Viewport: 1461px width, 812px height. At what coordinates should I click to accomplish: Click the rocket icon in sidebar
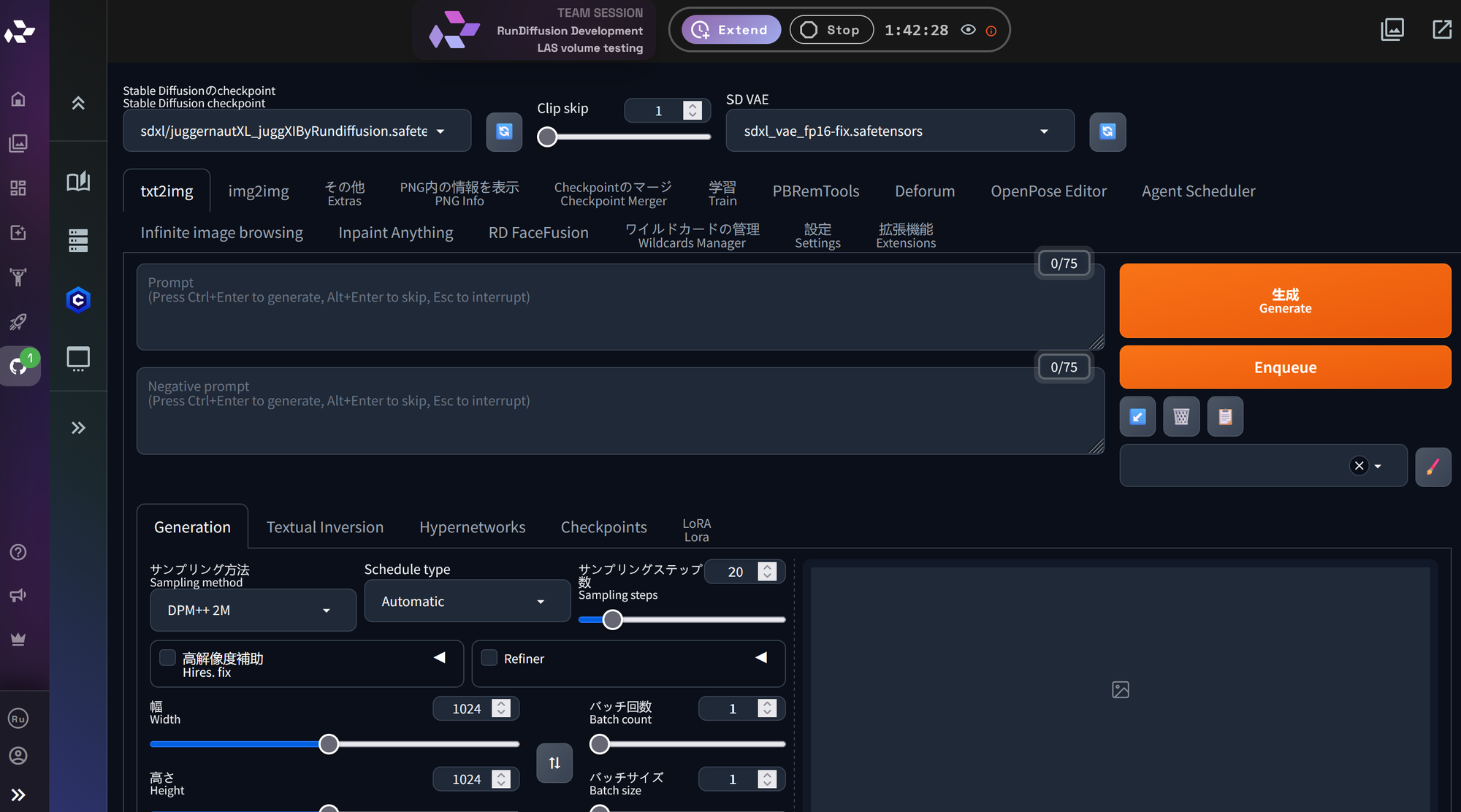(x=18, y=321)
